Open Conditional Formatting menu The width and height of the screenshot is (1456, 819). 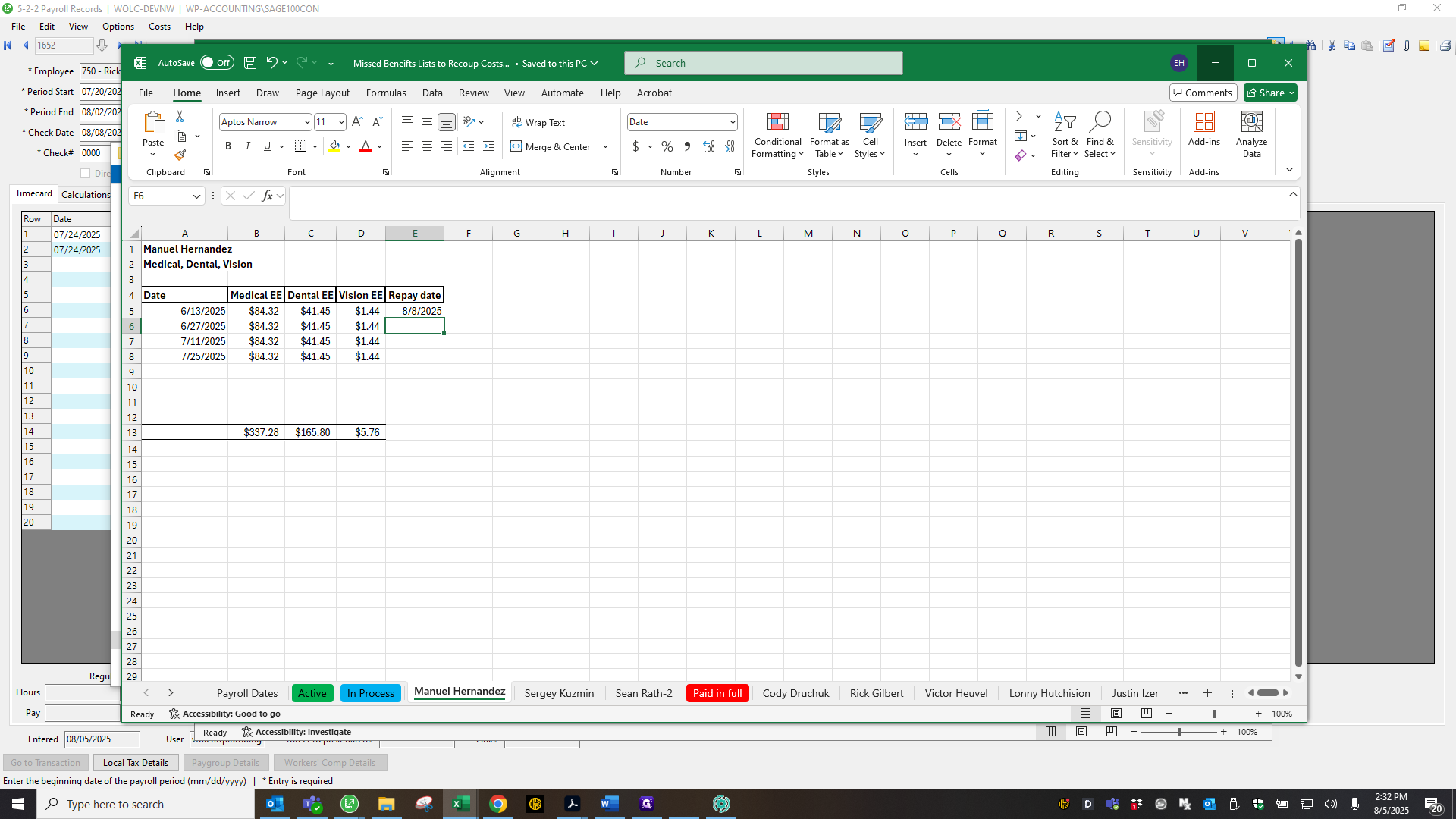coord(777,135)
